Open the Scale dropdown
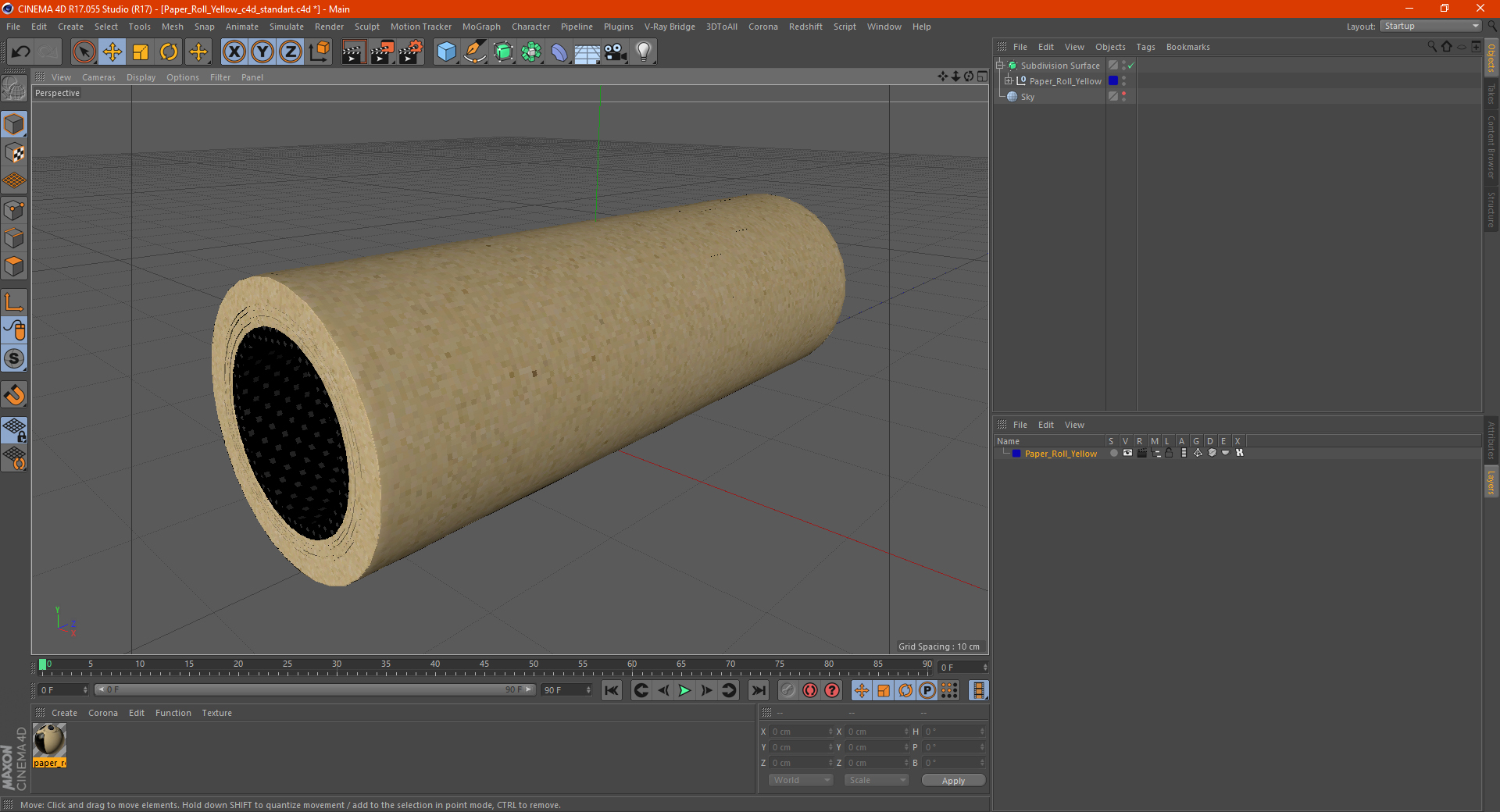Screen dimensions: 1500x812 pos(877,780)
